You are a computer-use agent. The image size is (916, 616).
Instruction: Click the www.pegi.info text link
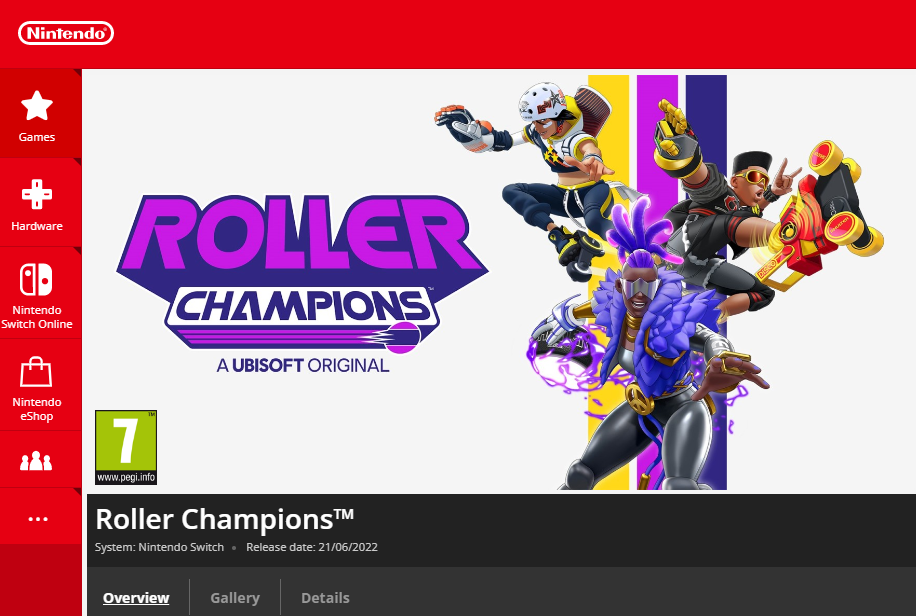point(126,477)
